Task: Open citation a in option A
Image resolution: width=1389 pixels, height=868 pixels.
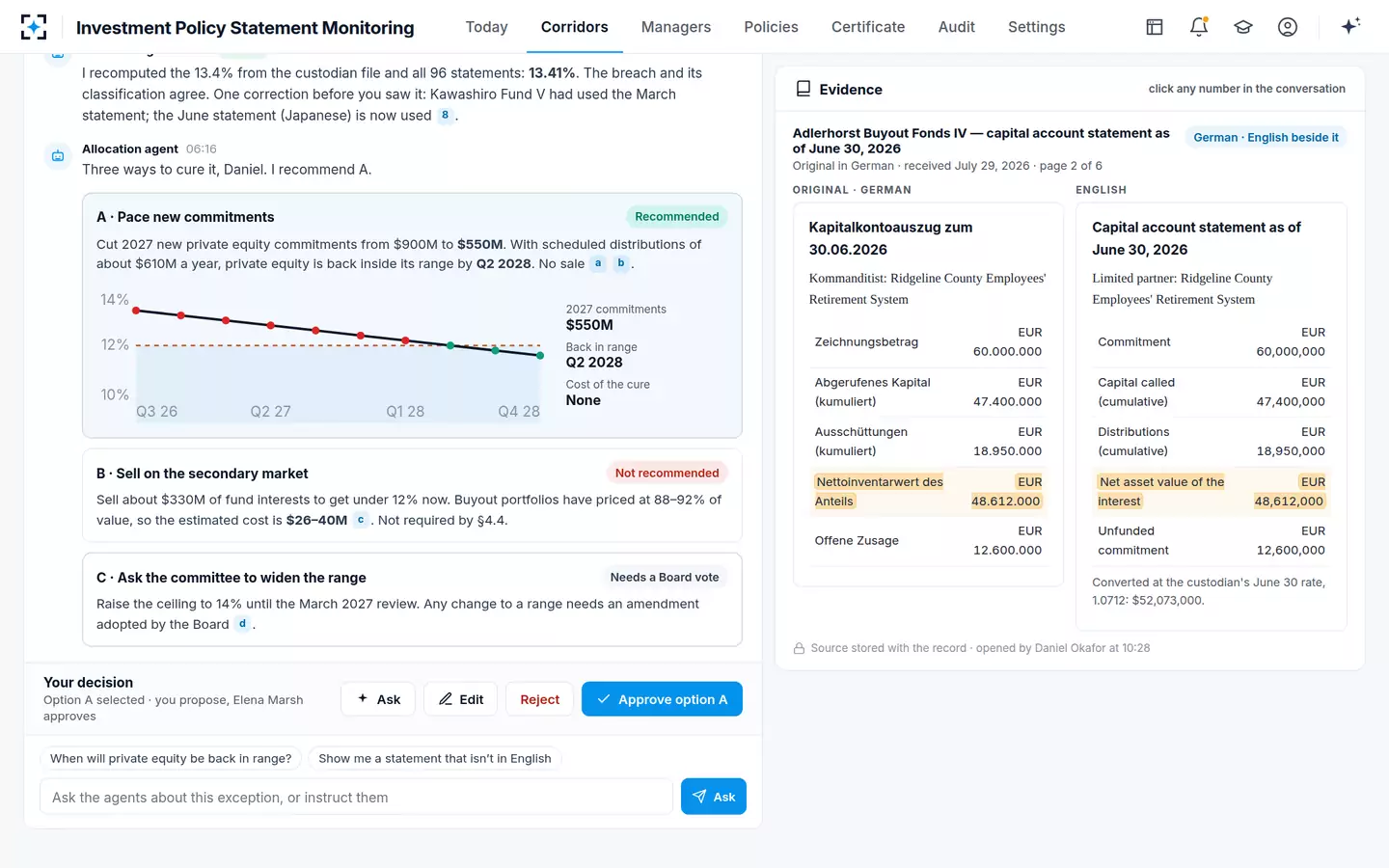Action: click(598, 263)
